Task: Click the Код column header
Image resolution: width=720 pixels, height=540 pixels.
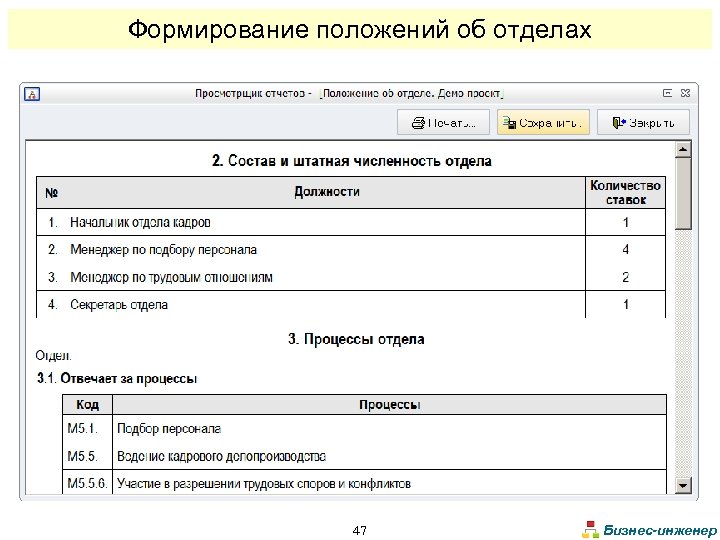Action: point(88,405)
